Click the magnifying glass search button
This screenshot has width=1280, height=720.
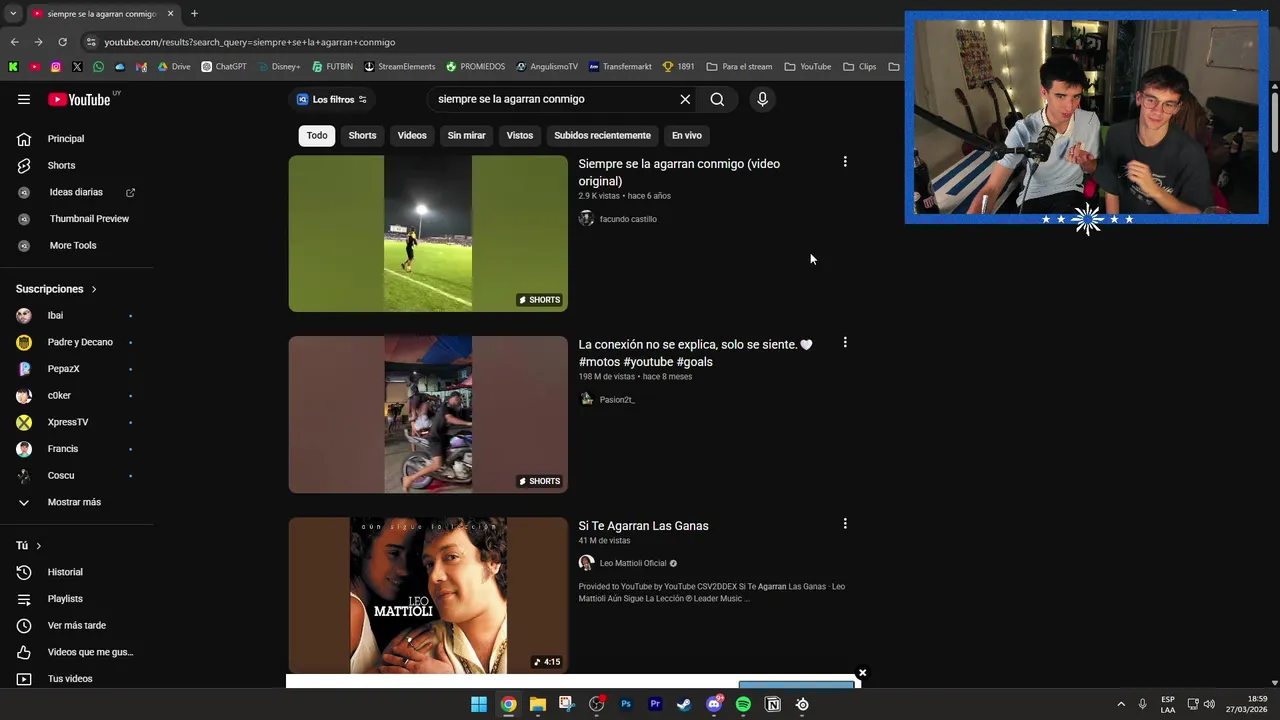click(717, 99)
